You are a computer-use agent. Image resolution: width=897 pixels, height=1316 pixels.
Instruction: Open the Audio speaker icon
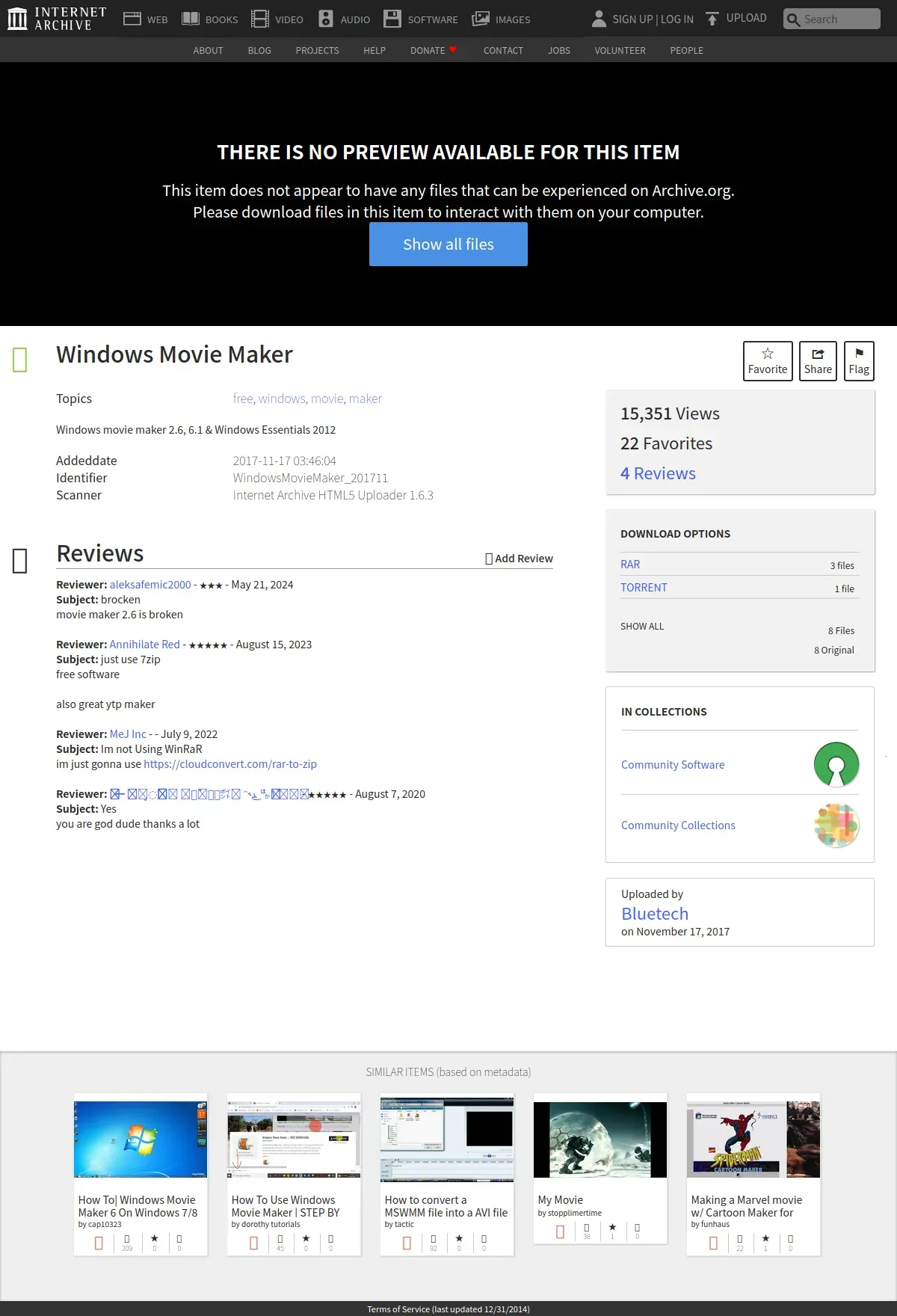(x=326, y=19)
